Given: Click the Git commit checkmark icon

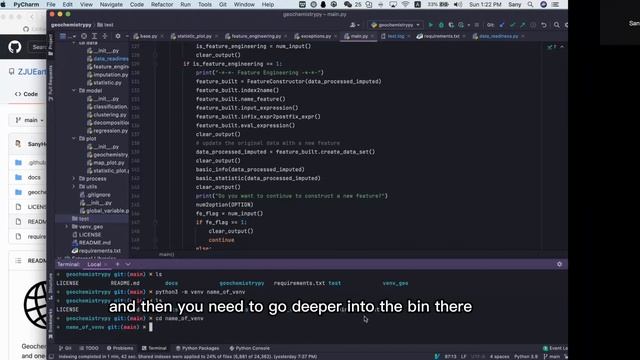Looking at the screenshot, I should 512,25.
